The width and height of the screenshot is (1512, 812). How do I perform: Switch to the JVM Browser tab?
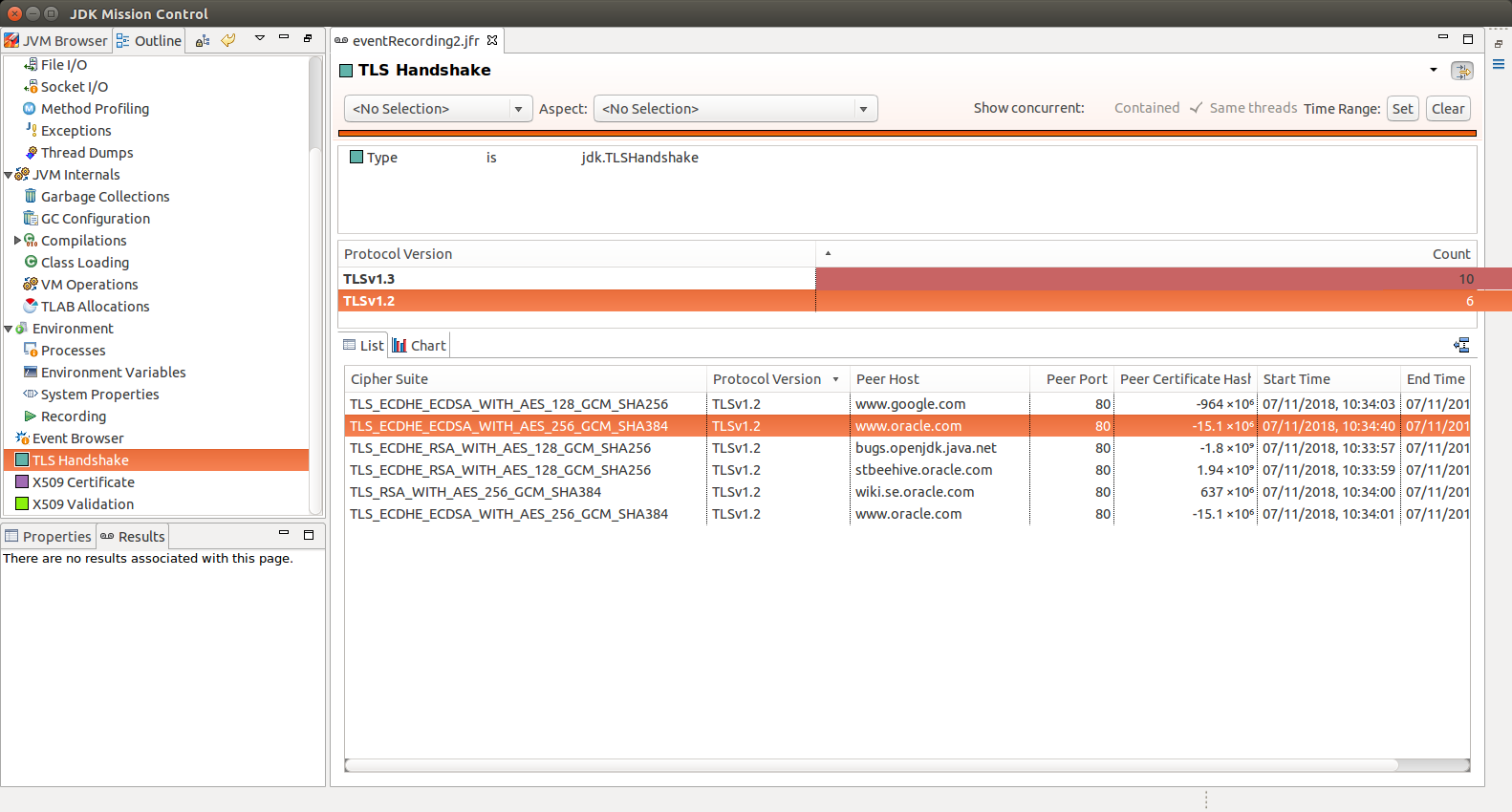[x=56, y=41]
